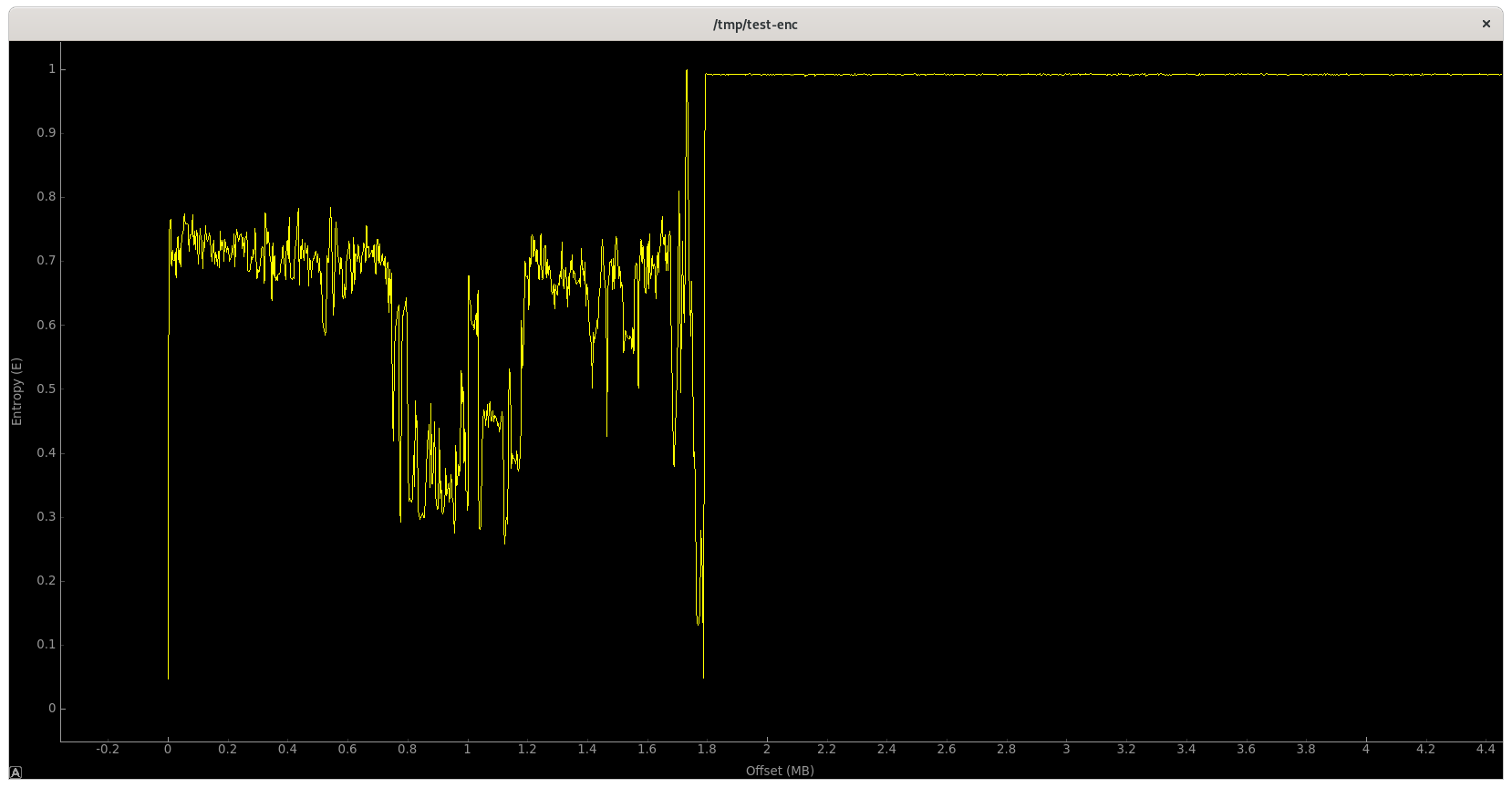1512x788 pixels.
Task: Click the -0.2 tick on Offset axis
Action: click(x=108, y=749)
